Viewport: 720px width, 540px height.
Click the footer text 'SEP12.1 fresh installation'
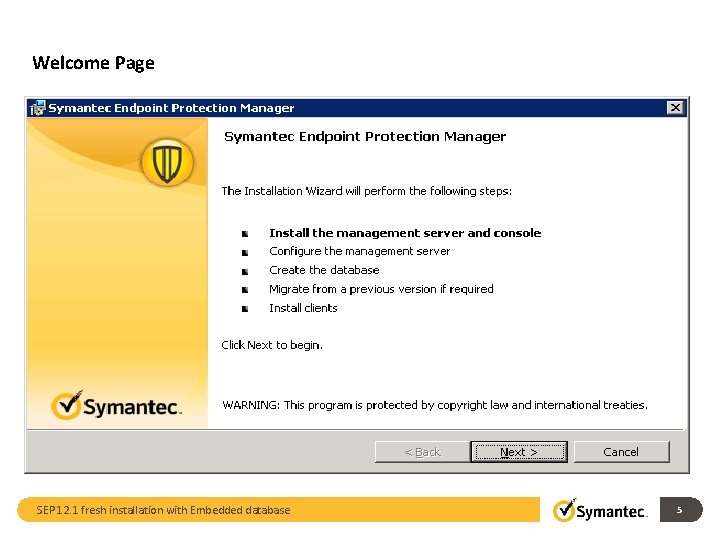[x=163, y=510]
